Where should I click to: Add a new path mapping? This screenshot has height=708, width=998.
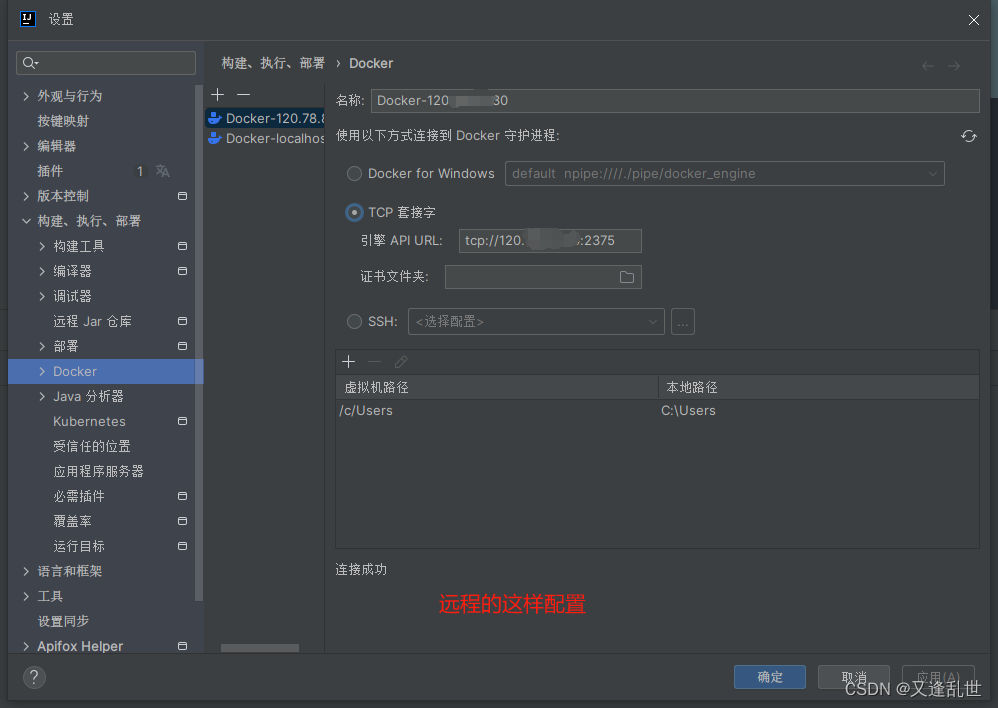pyautogui.click(x=348, y=362)
